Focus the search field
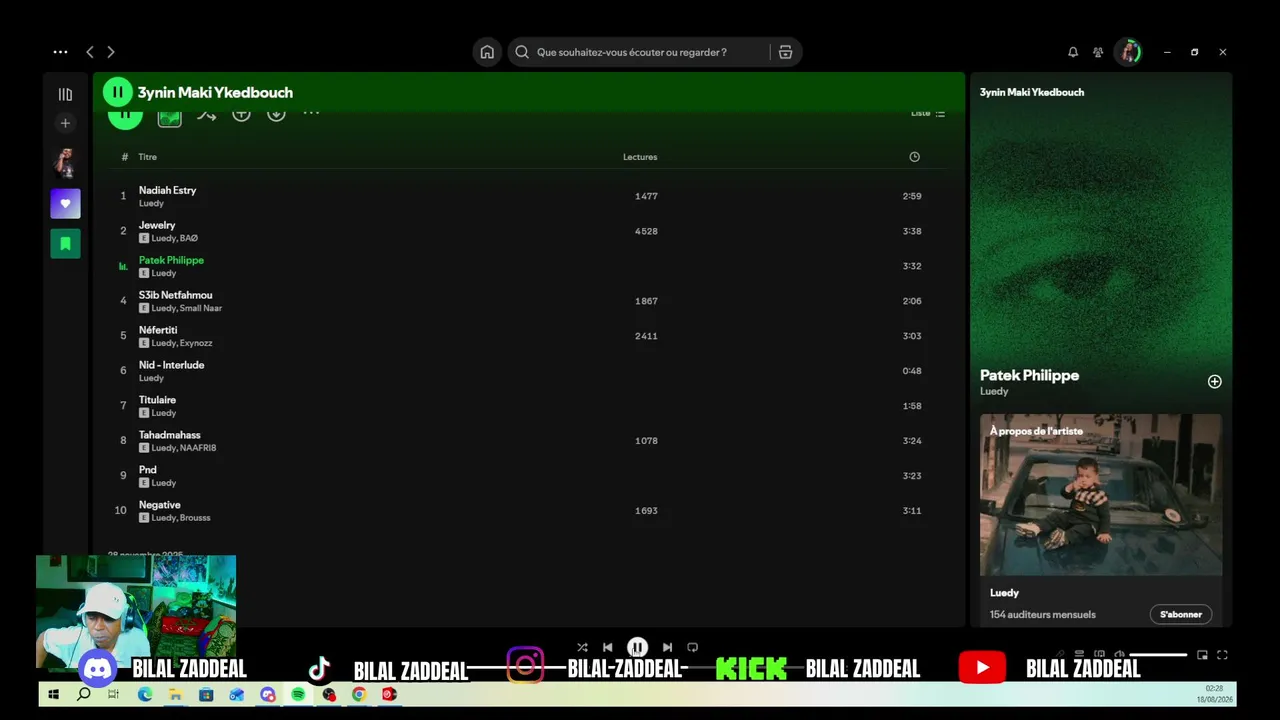Viewport: 1280px width, 720px height. coord(640,52)
